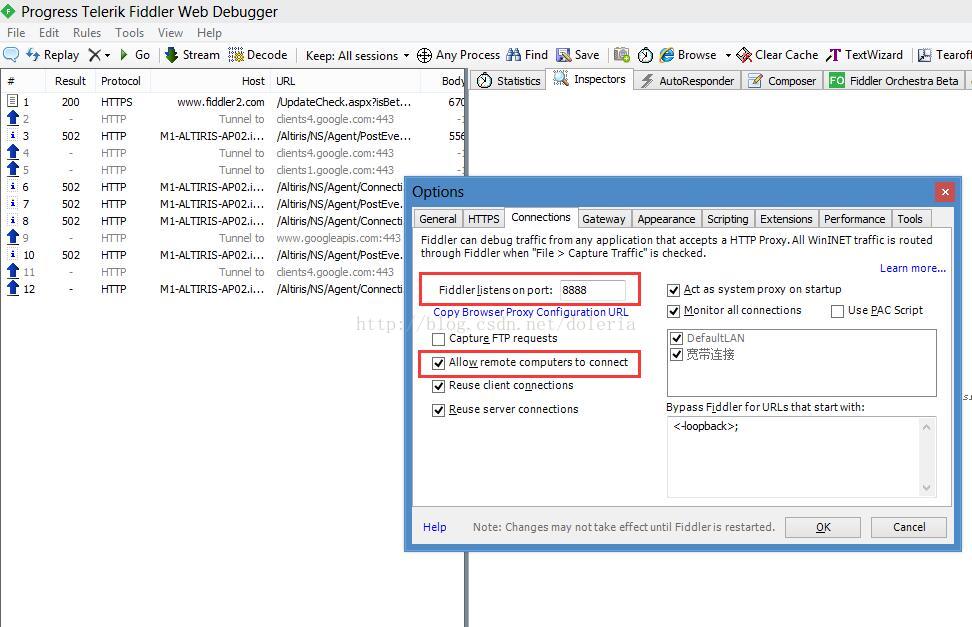Select the Appearance tab in Options
972x627 pixels.
coord(666,219)
